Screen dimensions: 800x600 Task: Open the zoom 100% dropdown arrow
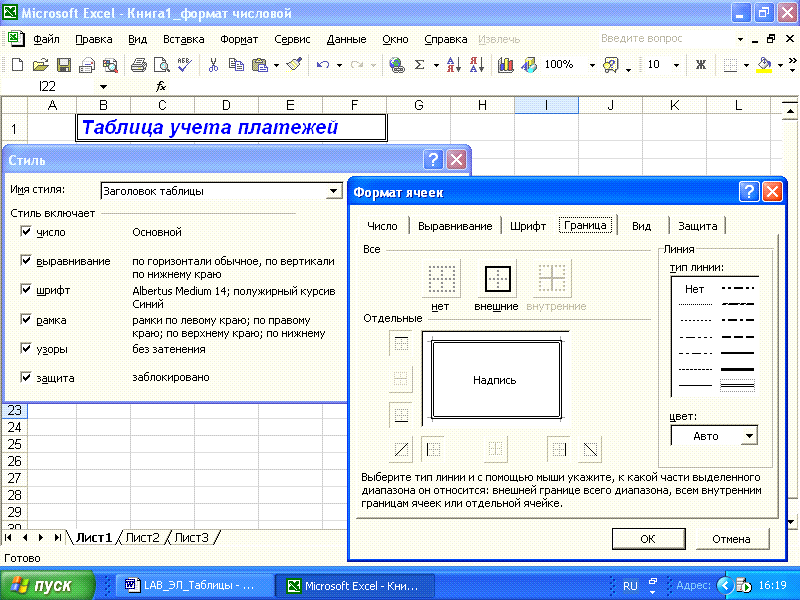592,65
